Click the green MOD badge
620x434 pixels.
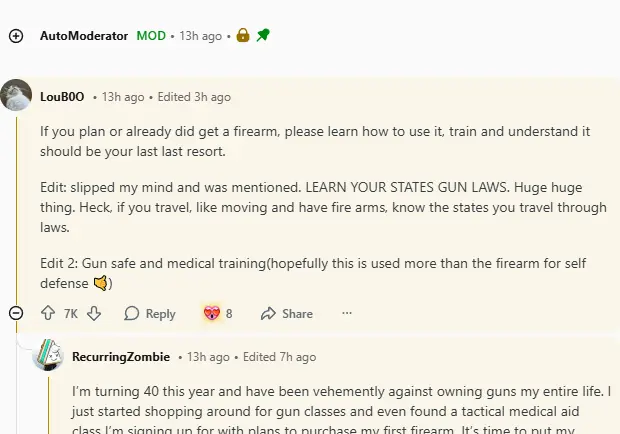(151, 36)
